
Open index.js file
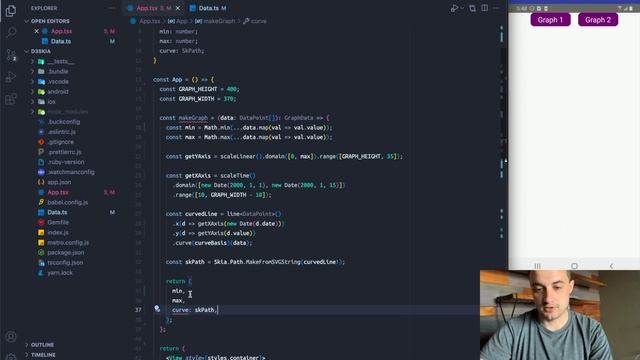(x=58, y=232)
